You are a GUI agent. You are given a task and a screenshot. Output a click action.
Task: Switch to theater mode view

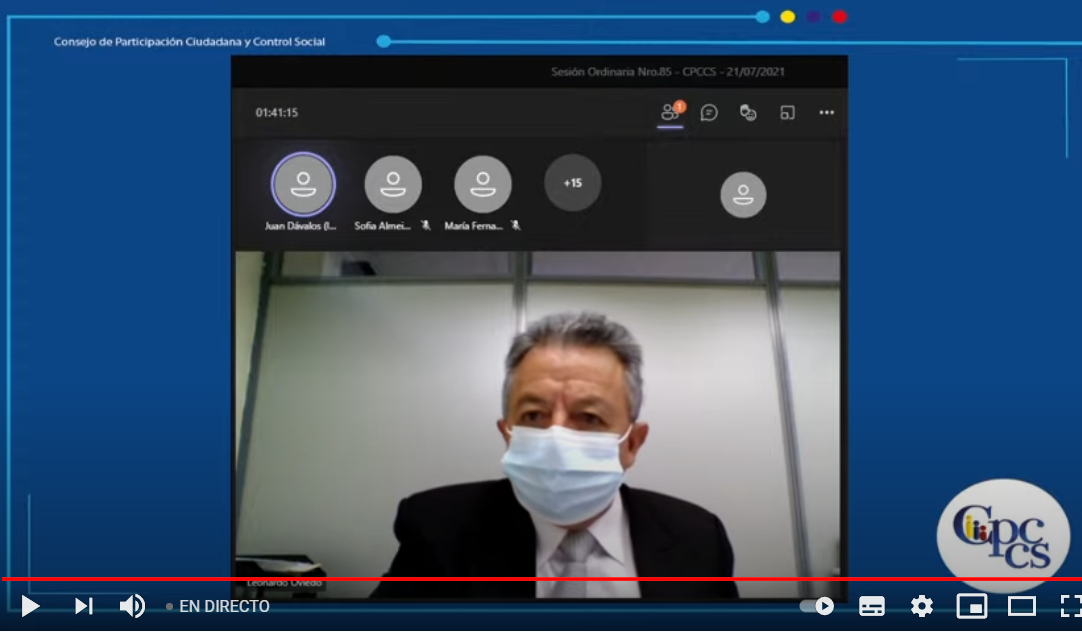coord(1021,606)
